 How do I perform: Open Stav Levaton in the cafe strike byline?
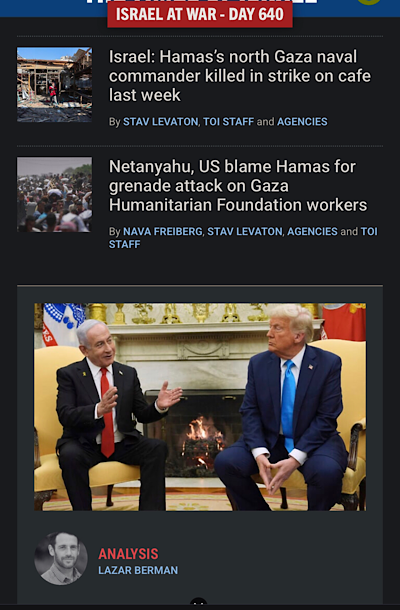tap(160, 122)
